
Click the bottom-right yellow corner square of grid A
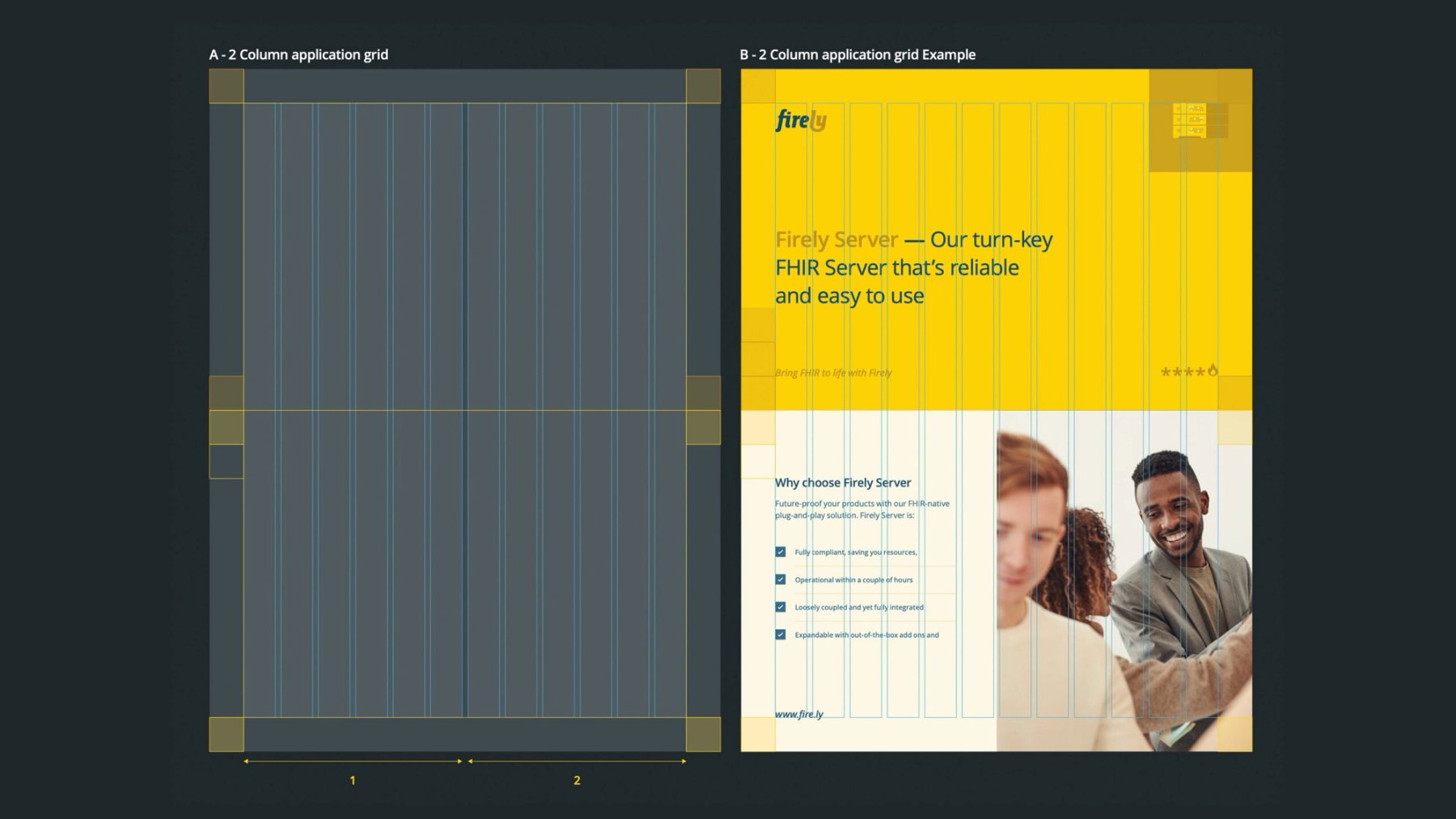tap(703, 734)
